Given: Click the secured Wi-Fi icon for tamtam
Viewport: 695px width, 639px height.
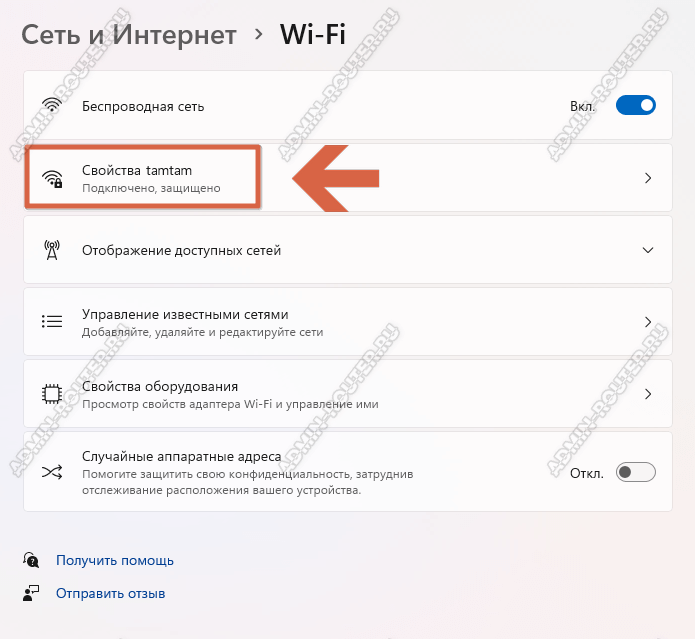Looking at the screenshot, I should click(52, 179).
